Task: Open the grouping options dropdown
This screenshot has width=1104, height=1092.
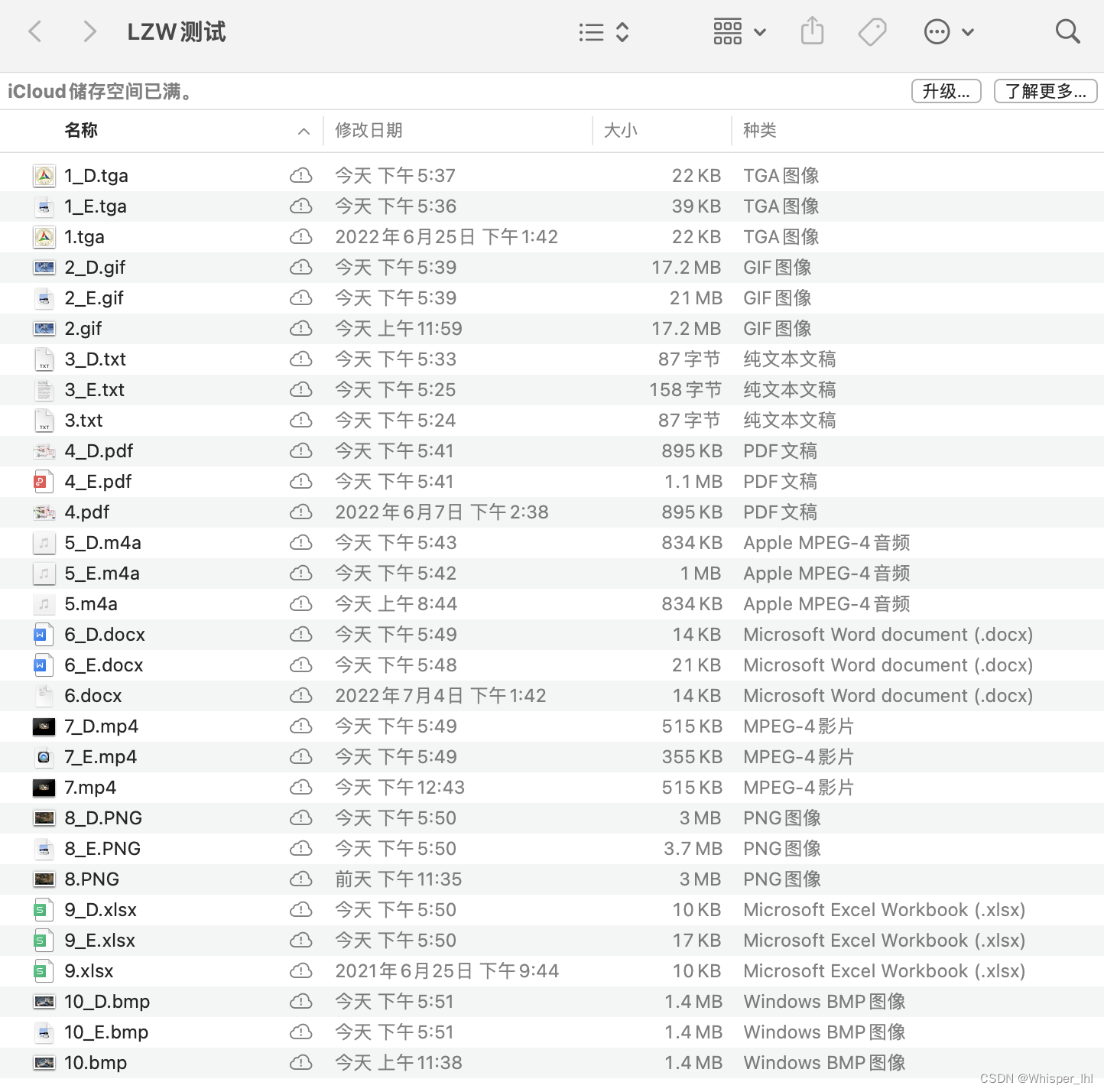Action: (x=739, y=32)
